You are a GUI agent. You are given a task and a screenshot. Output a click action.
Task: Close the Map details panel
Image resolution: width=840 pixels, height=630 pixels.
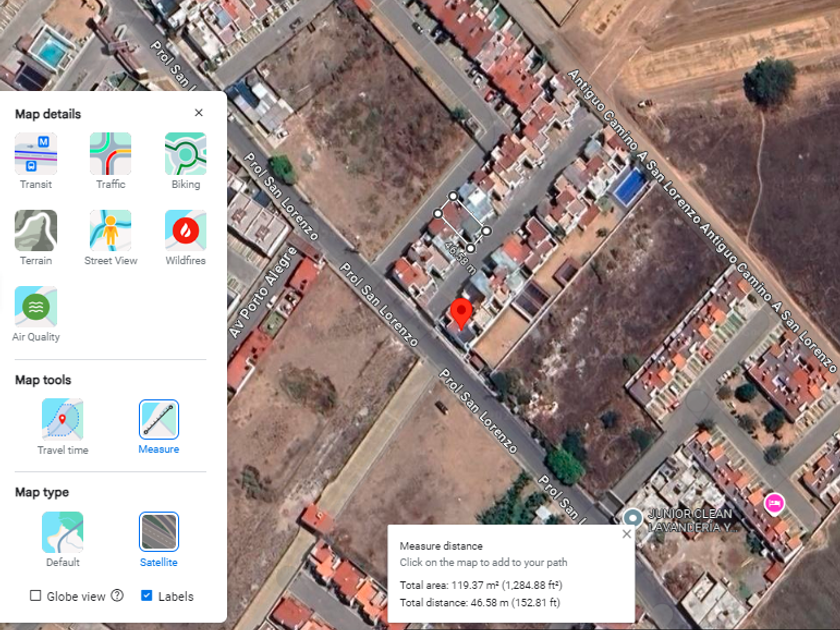[x=198, y=113]
